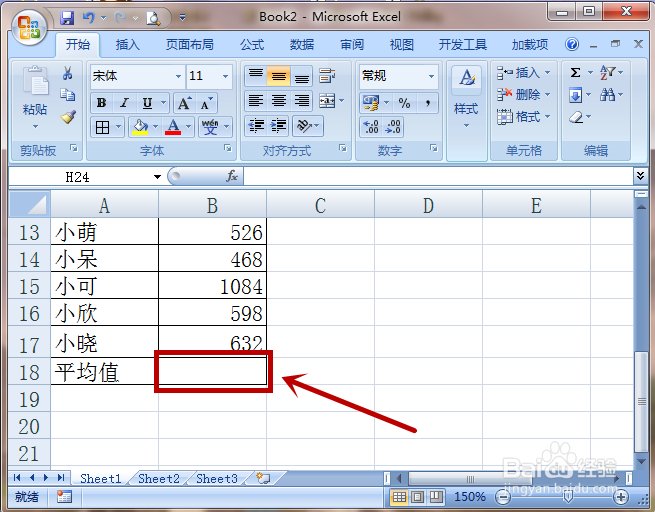Switch to the 页面布局 ribbon tab
This screenshot has height=512, width=655.
pos(190,44)
